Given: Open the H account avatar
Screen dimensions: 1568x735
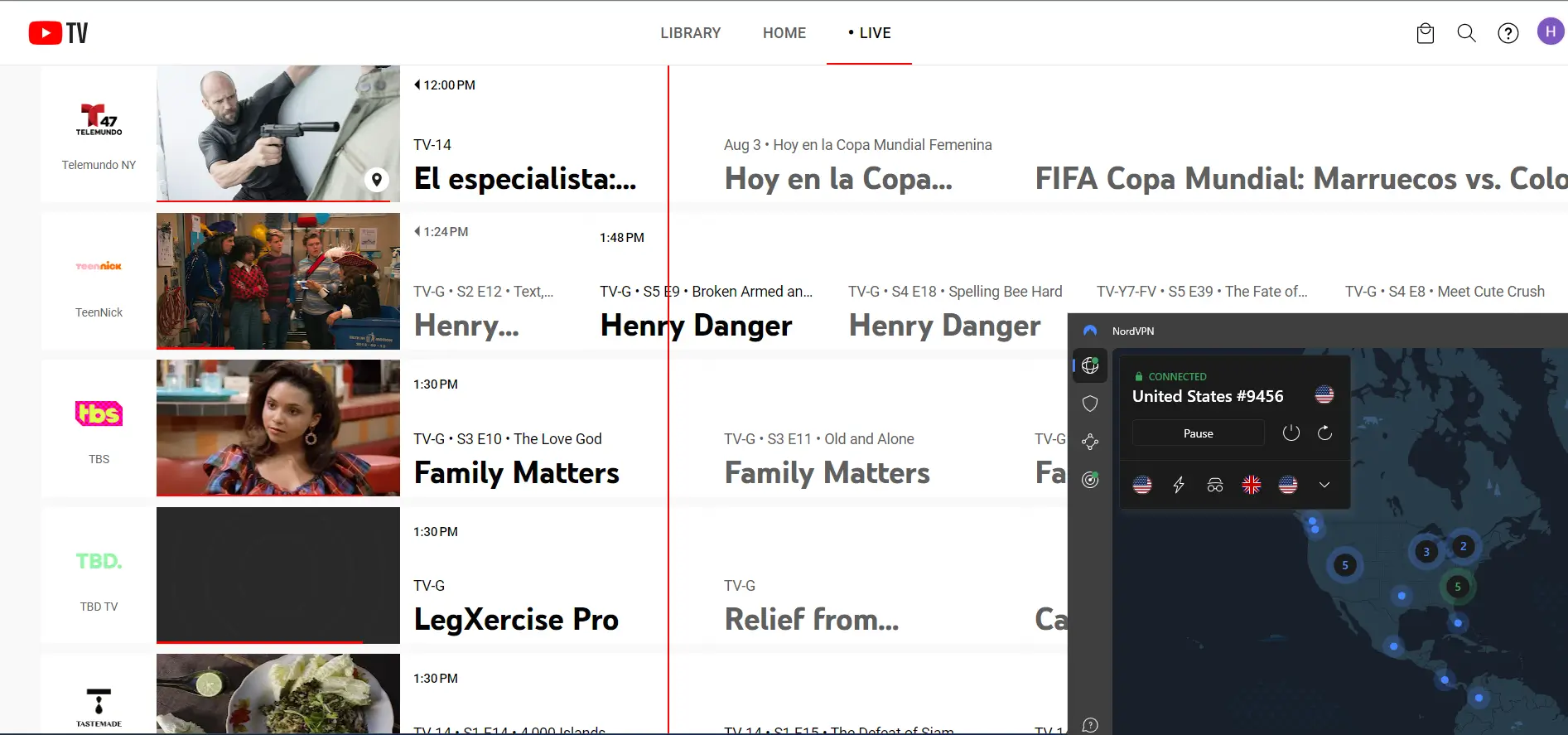Looking at the screenshot, I should 1550,32.
